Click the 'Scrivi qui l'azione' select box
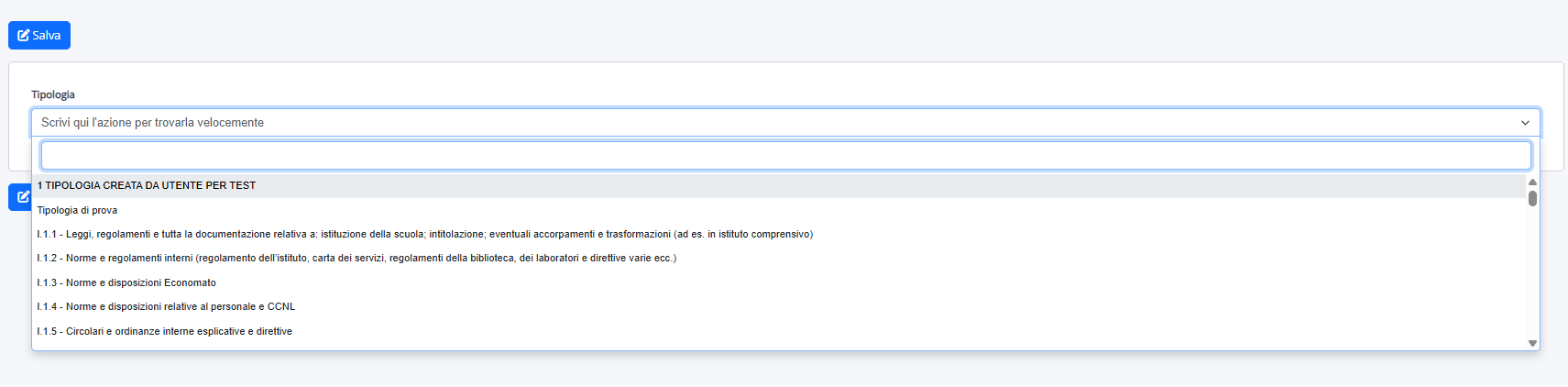The height and width of the screenshot is (387, 1568). click(x=785, y=123)
